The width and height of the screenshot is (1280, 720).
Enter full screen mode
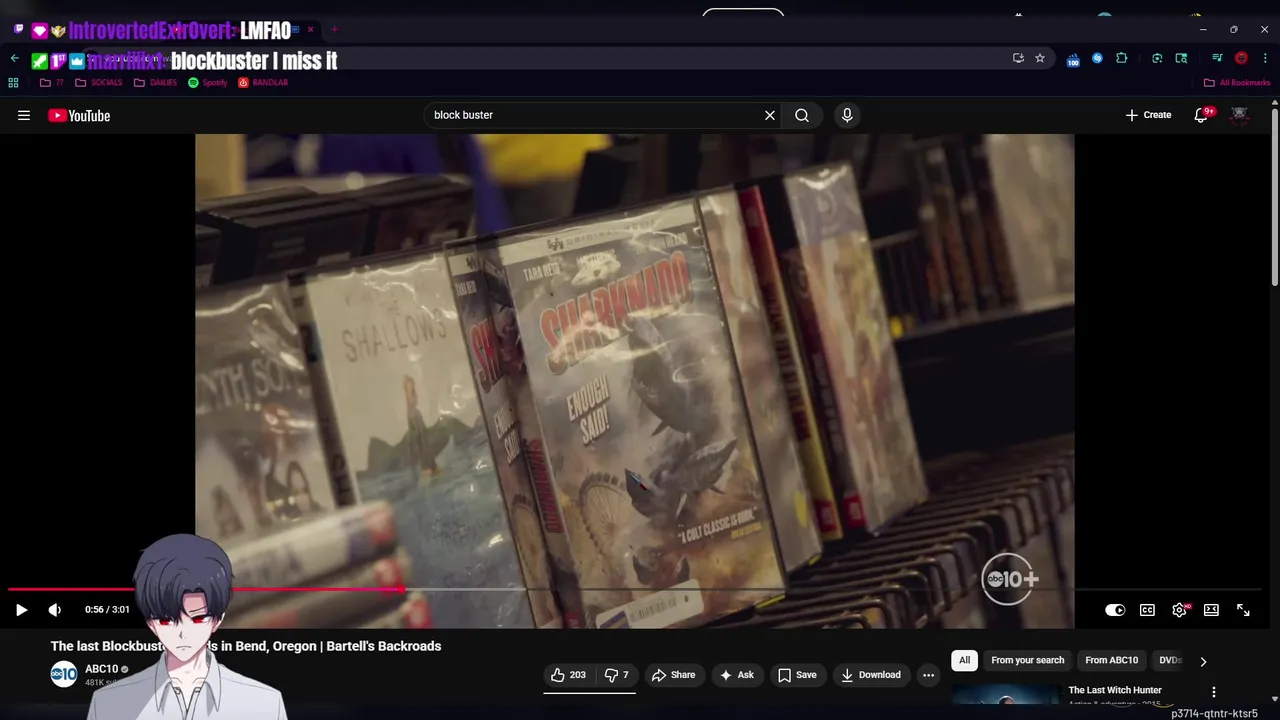point(1243,610)
